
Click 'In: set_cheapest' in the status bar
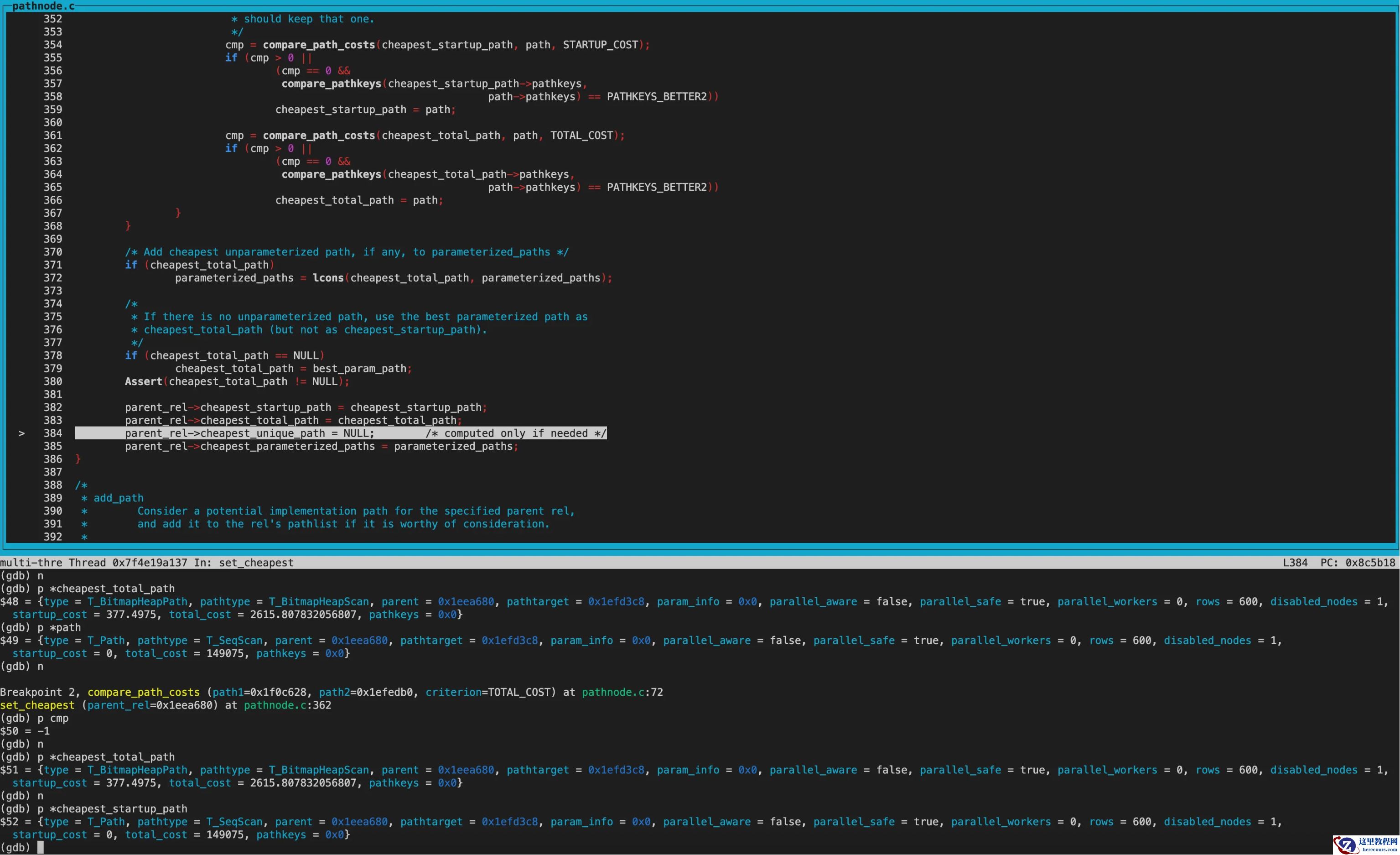click(244, 563)
